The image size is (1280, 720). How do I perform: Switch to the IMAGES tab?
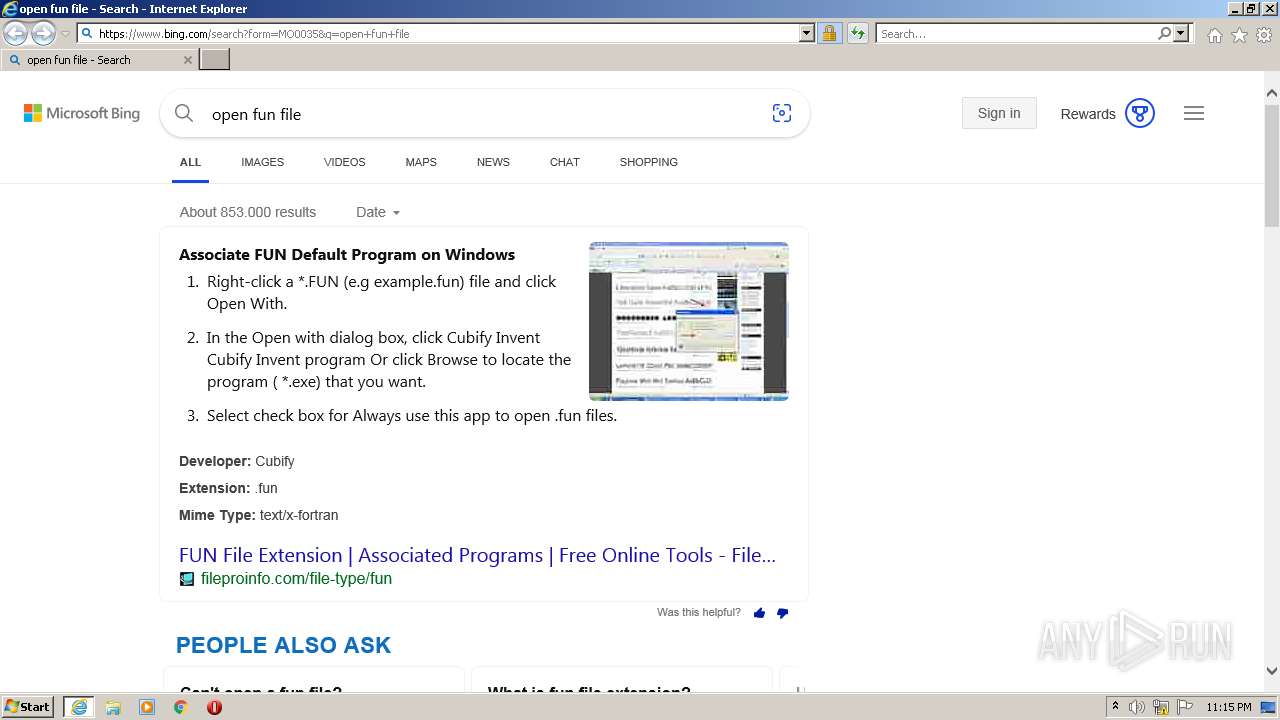pyautogui.click(x=262, y=162)
